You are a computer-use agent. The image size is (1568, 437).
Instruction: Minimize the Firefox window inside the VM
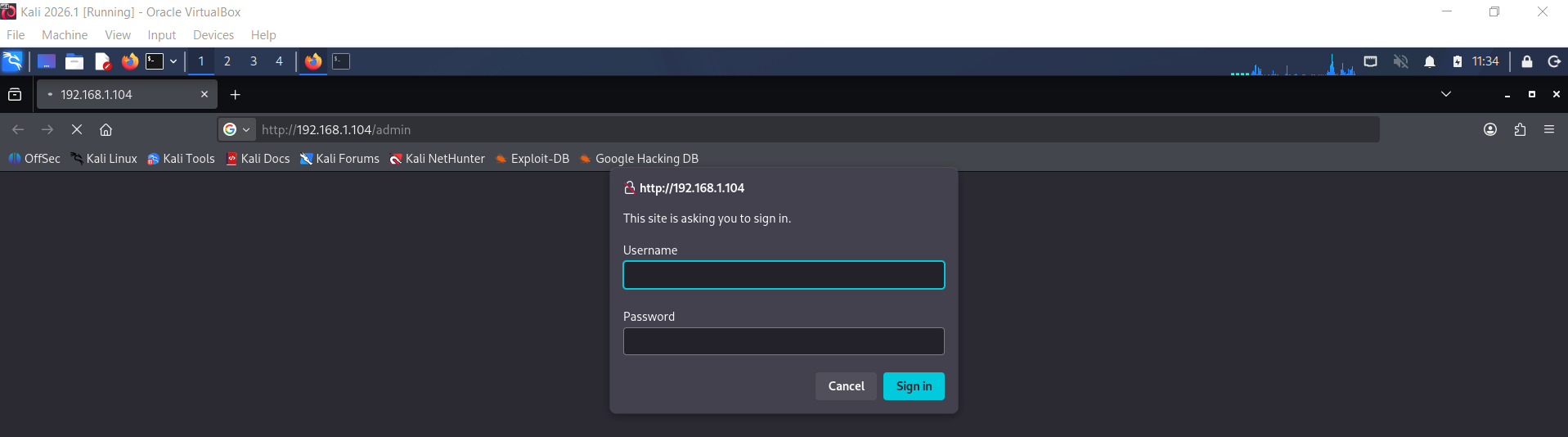click(1507, 95)
